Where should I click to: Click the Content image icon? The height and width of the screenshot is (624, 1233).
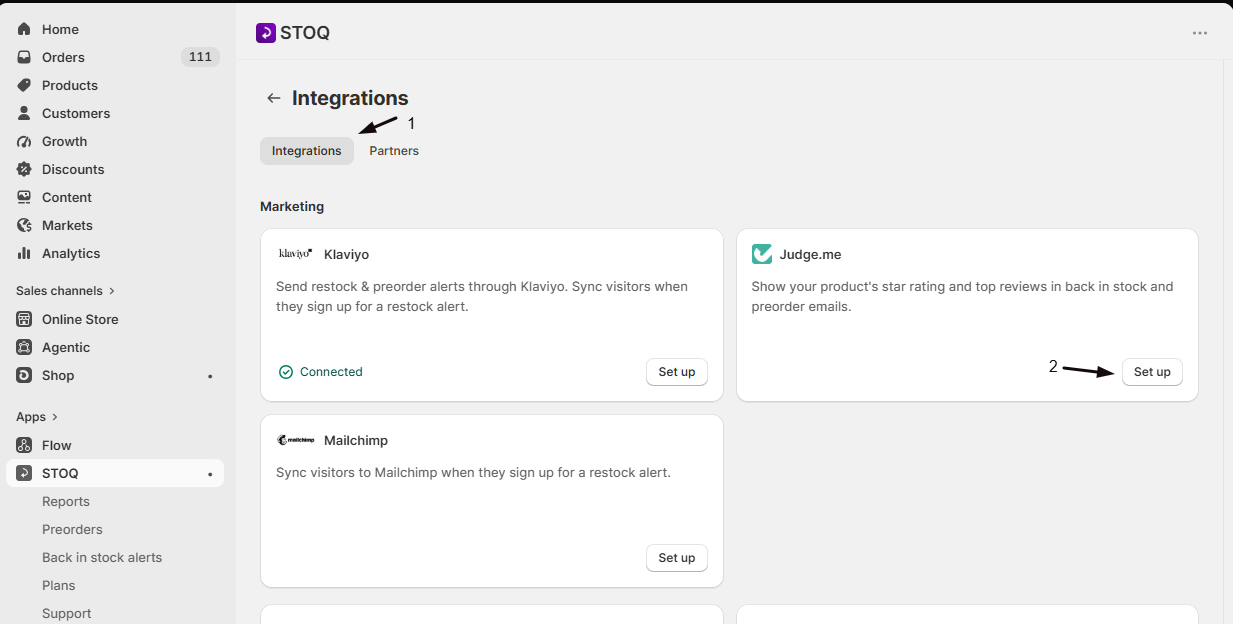coord(24,197)
